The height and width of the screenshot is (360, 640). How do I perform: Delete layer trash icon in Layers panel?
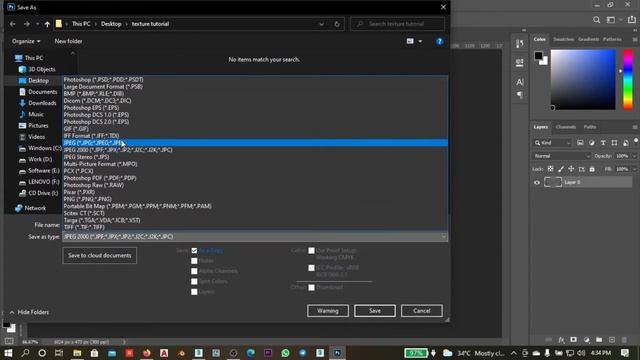coord(624,340)
